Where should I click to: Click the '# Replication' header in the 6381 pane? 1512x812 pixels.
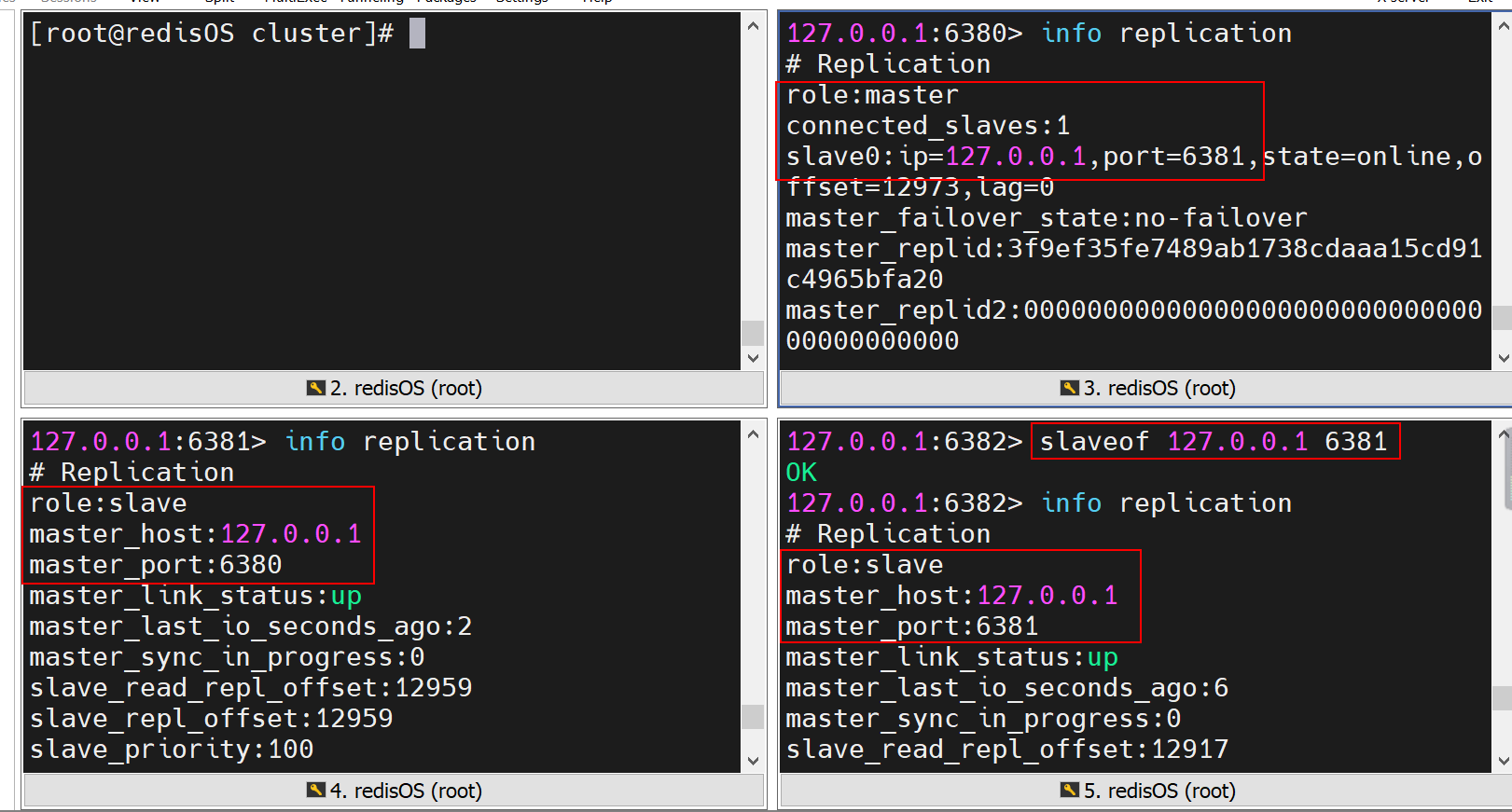click(132, 473)
